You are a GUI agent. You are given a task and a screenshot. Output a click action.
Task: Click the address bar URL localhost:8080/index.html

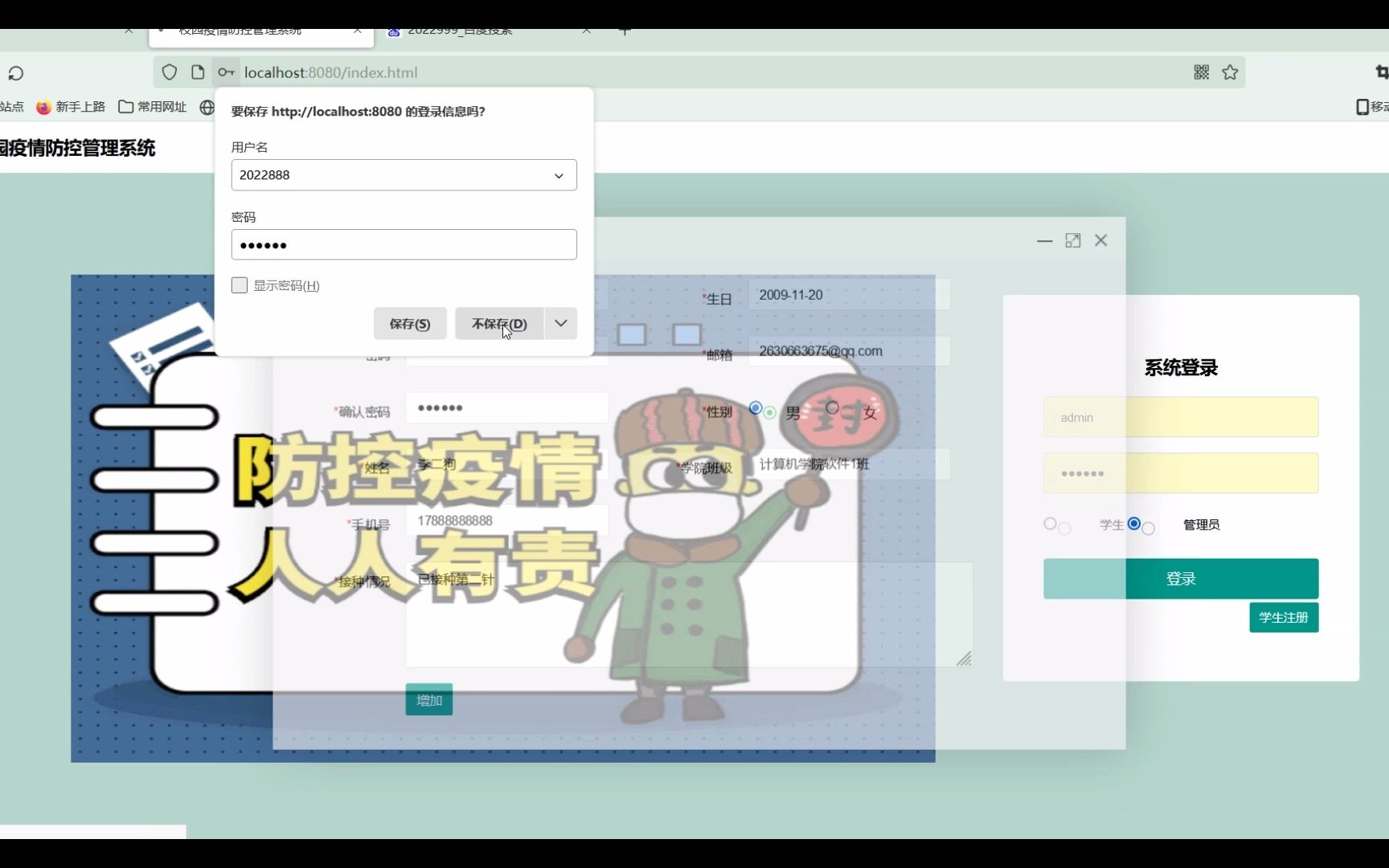pyautogui.click(x=330, y=72)
